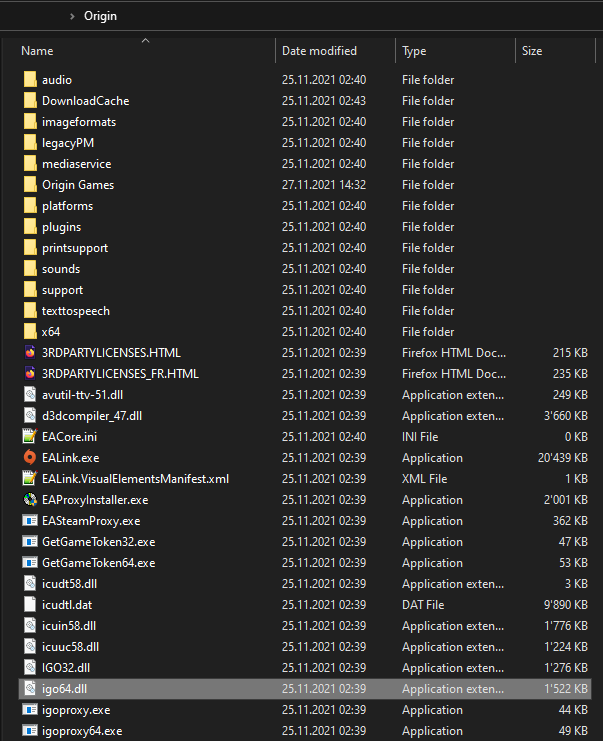
Task: Click the audio folder icon
Action: [x=30, y=79]
